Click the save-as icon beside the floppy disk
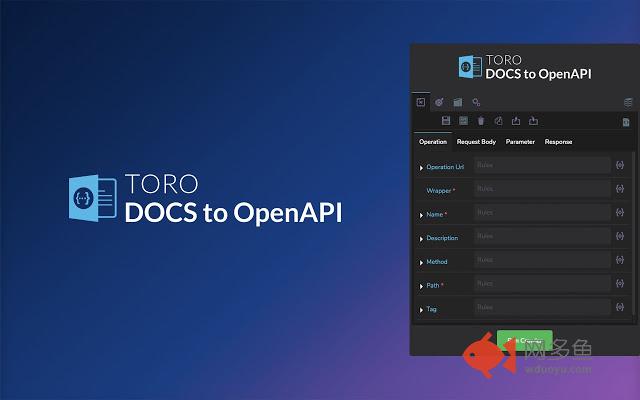The width and height of the screenshot is (640, 400). [x=463, y=120]
